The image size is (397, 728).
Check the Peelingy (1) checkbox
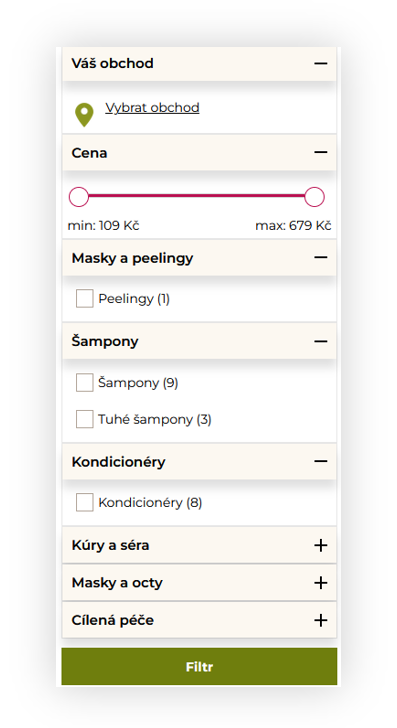click(85, 299)
